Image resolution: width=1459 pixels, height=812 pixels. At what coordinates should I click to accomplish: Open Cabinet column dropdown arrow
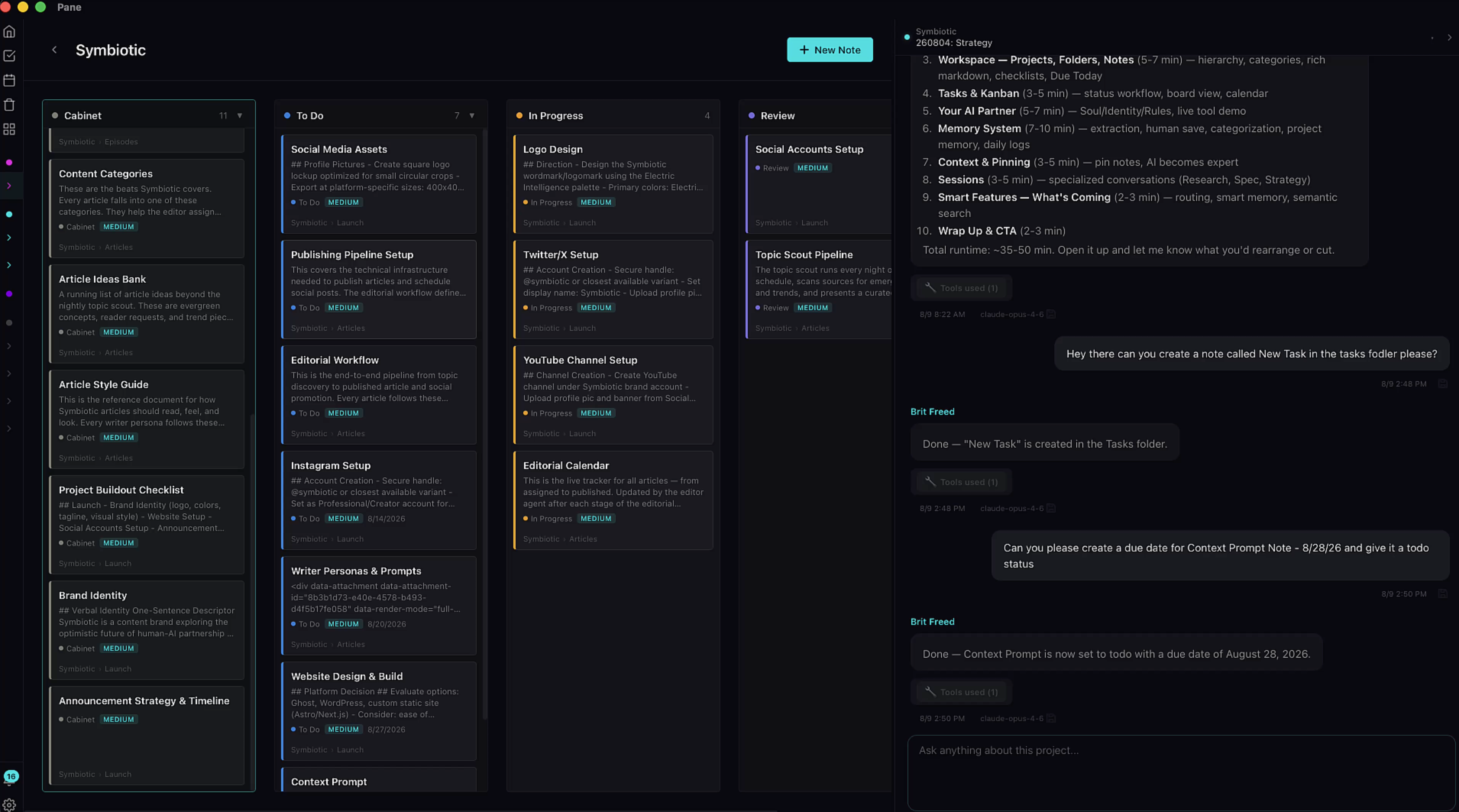pyautogui.click(x=239, y=115)
